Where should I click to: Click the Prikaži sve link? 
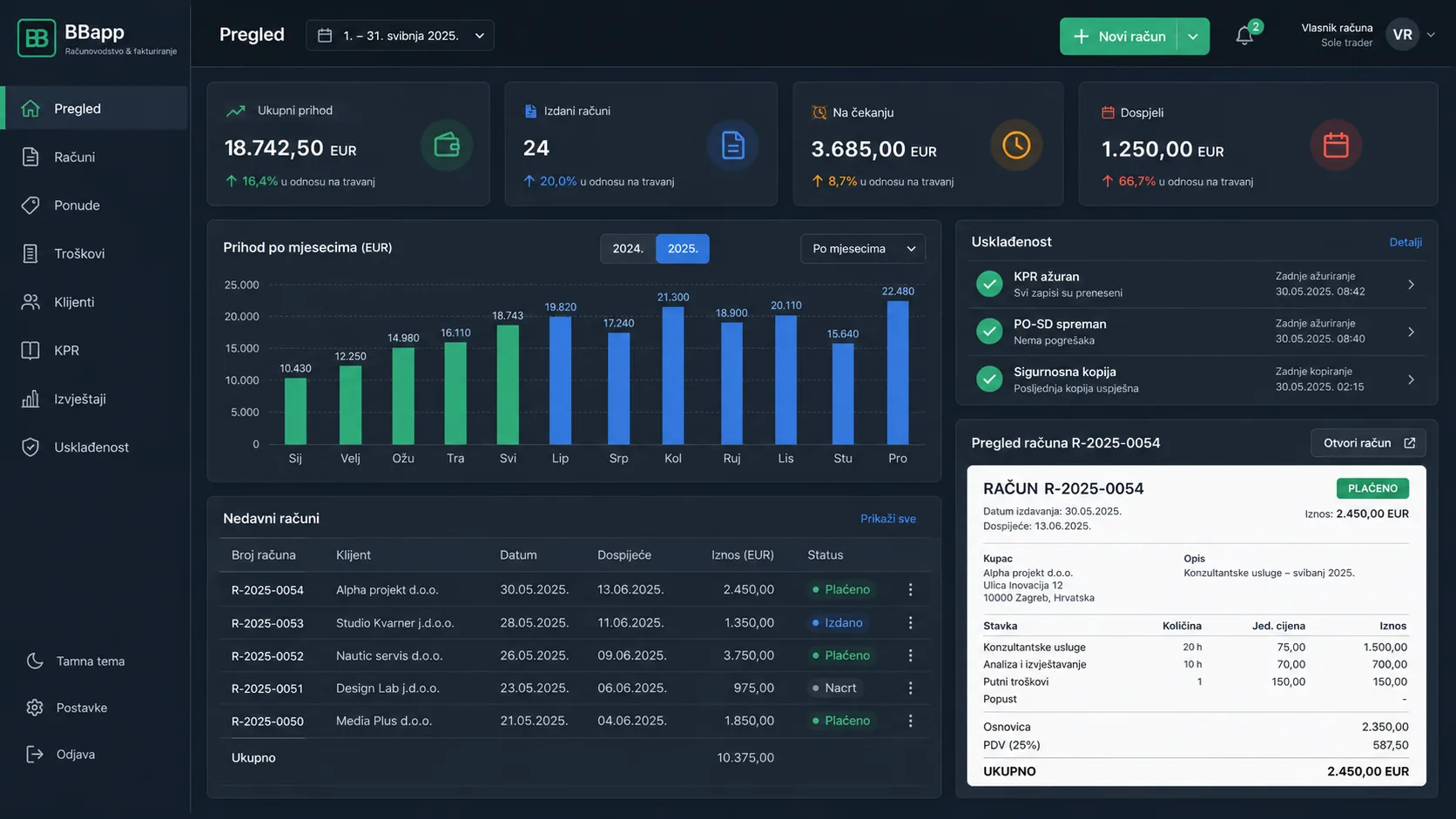click(888, 519)
